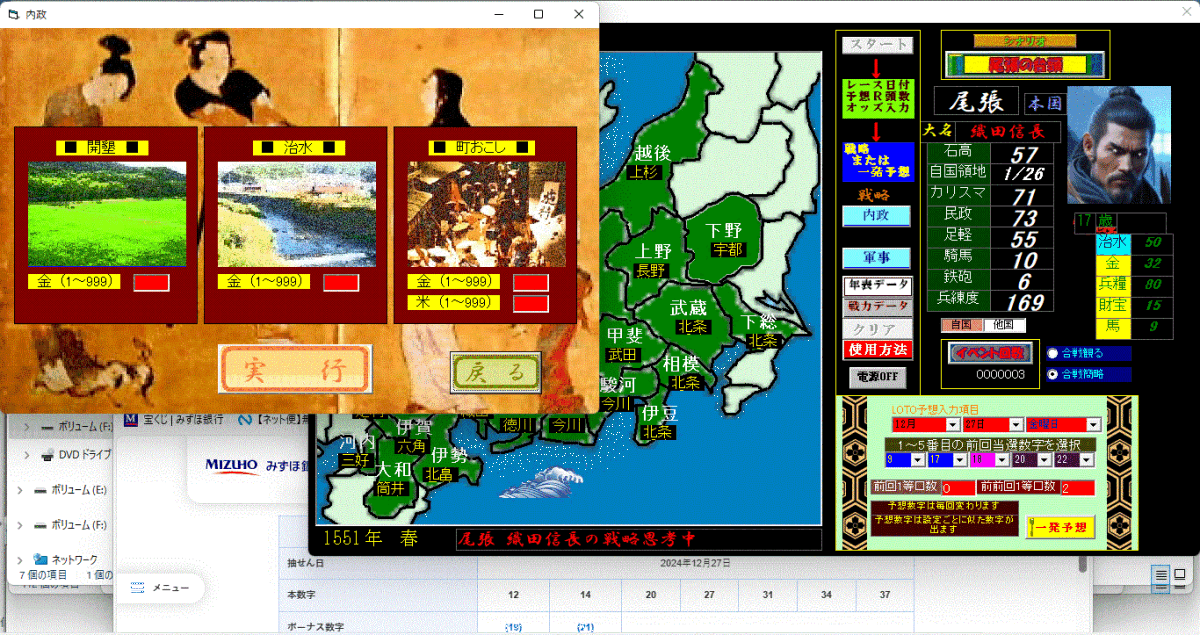Expand the DVD ドライブ node in Explorer
1200x635 pixels.
27,455
